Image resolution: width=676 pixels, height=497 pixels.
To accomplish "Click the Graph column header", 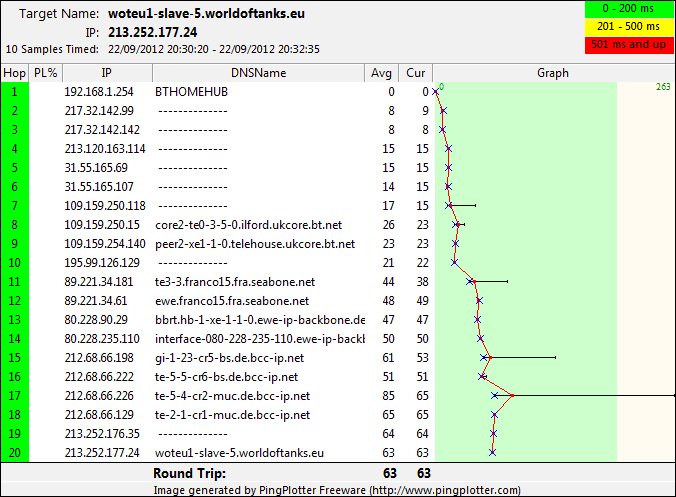I will point(553,73).
